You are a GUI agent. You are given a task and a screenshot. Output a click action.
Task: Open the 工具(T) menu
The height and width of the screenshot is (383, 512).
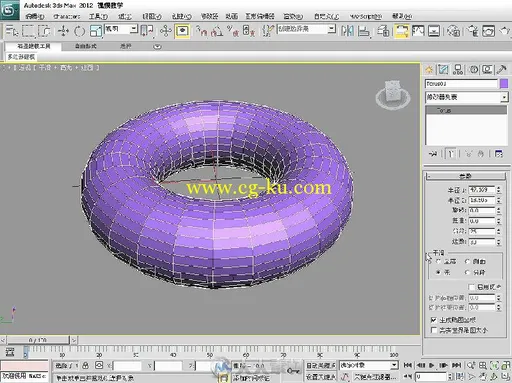pos(98,16)
